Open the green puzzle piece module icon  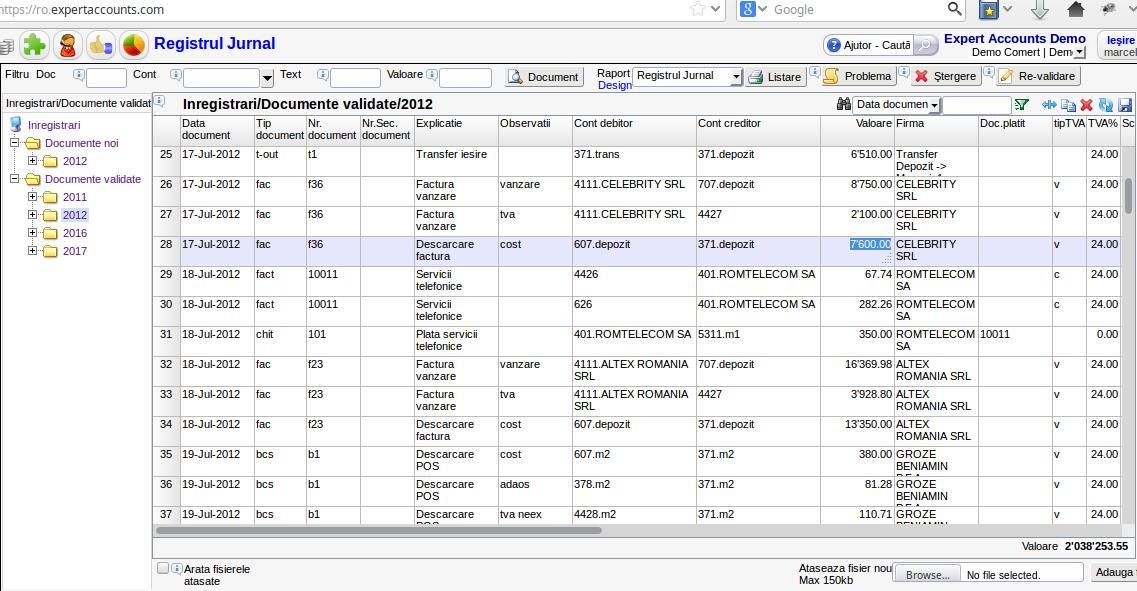(x=33, y=45)
